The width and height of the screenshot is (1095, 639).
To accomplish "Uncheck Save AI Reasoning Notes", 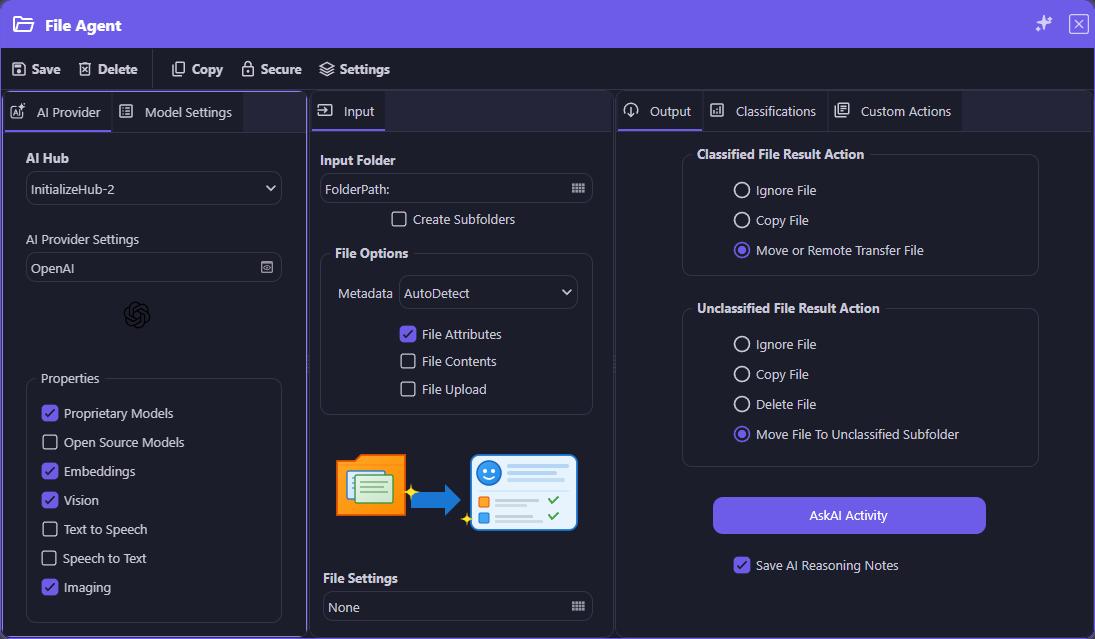I will point(742,565).
